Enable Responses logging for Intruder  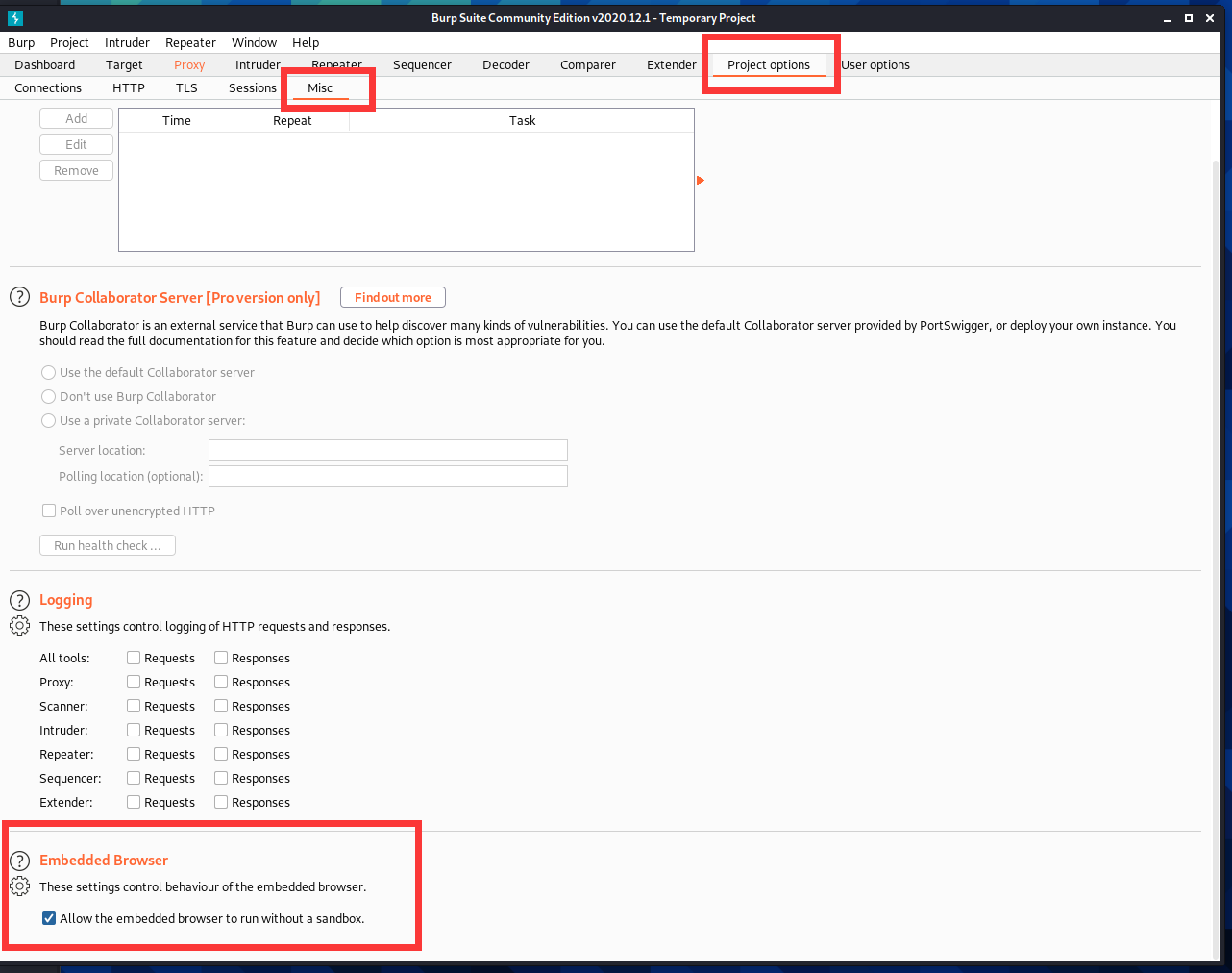point(221,730)
